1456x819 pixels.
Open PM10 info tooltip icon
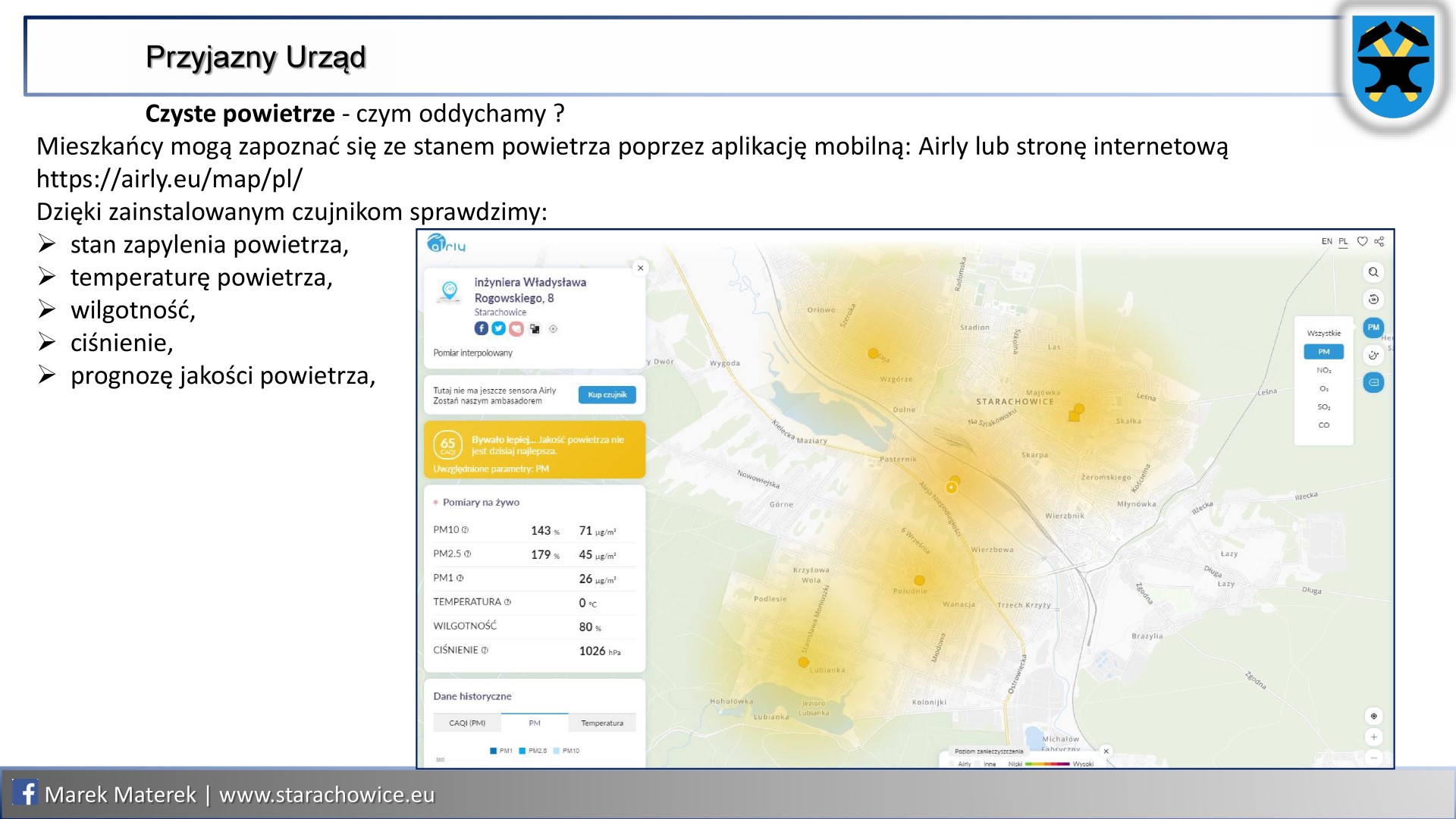465,530
